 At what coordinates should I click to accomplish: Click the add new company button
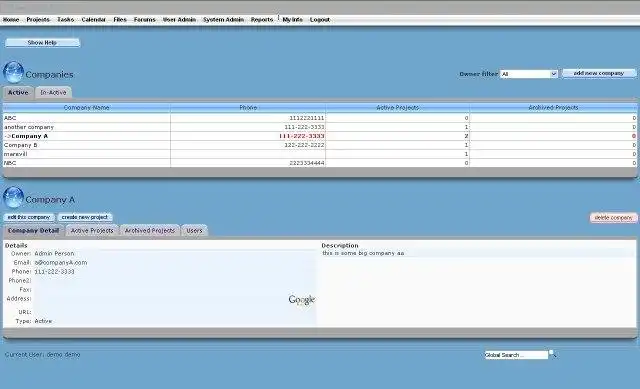pyautogui.click(x=599, y=73)
